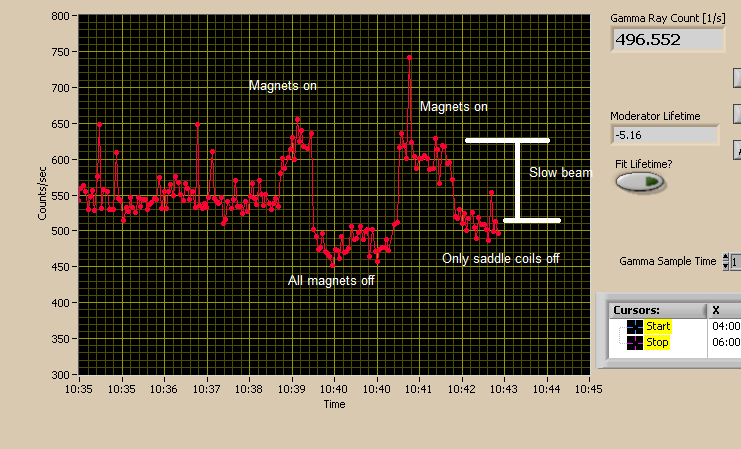Image resolution: width=741 pixels, height=449 pixels.
Task: Select the Start cursor label
Action: point(658,326)
